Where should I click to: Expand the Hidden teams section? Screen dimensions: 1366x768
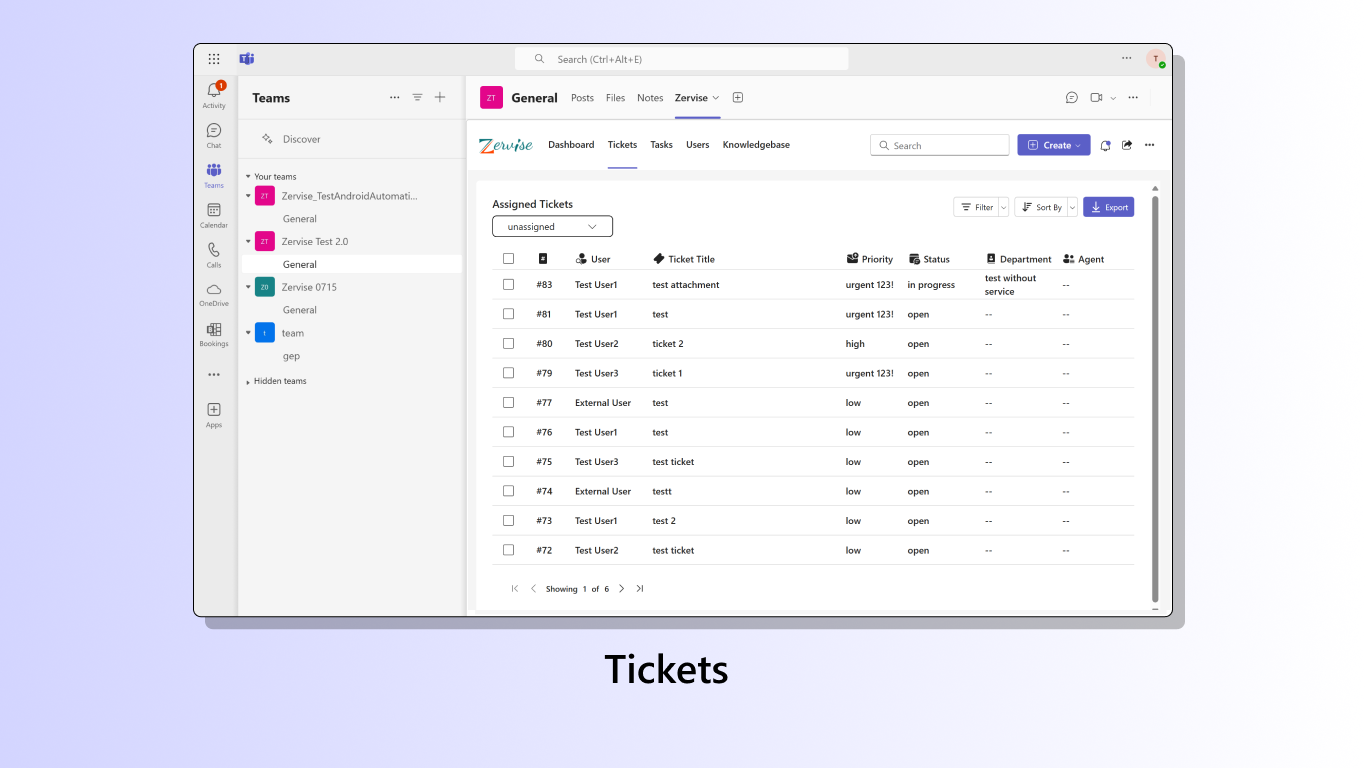coord(249,382)
